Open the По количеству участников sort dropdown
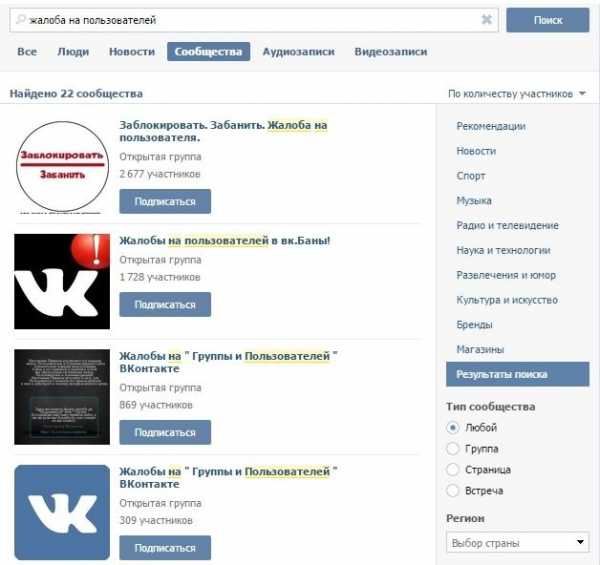 tap(517, 94)
